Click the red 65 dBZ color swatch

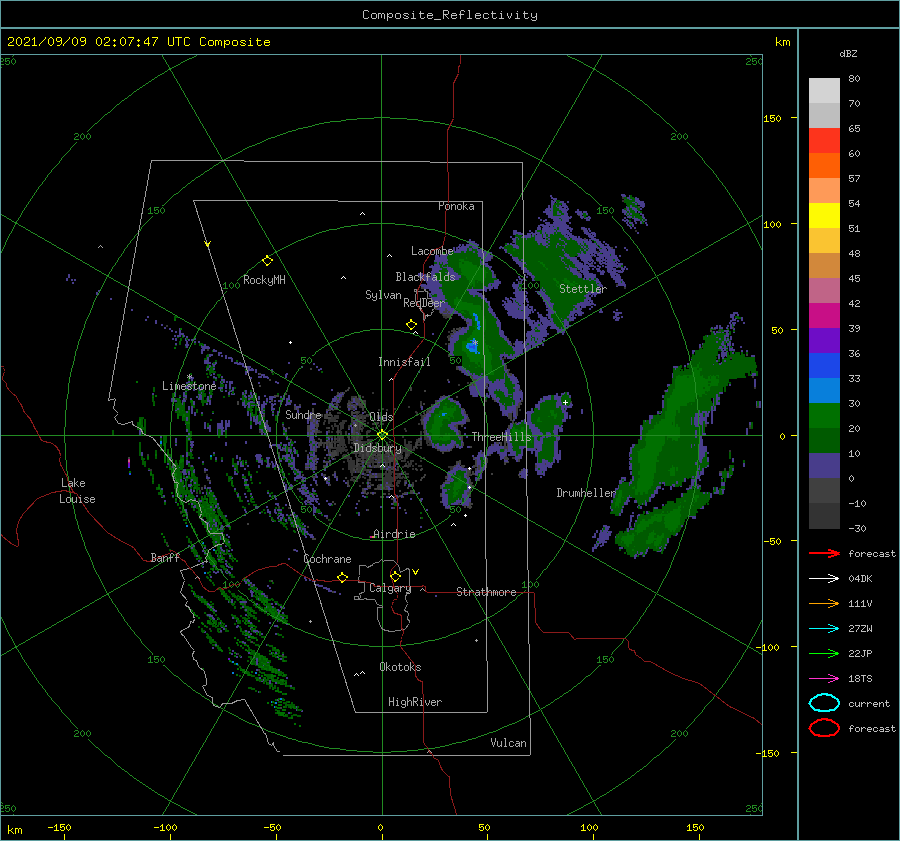824,140
